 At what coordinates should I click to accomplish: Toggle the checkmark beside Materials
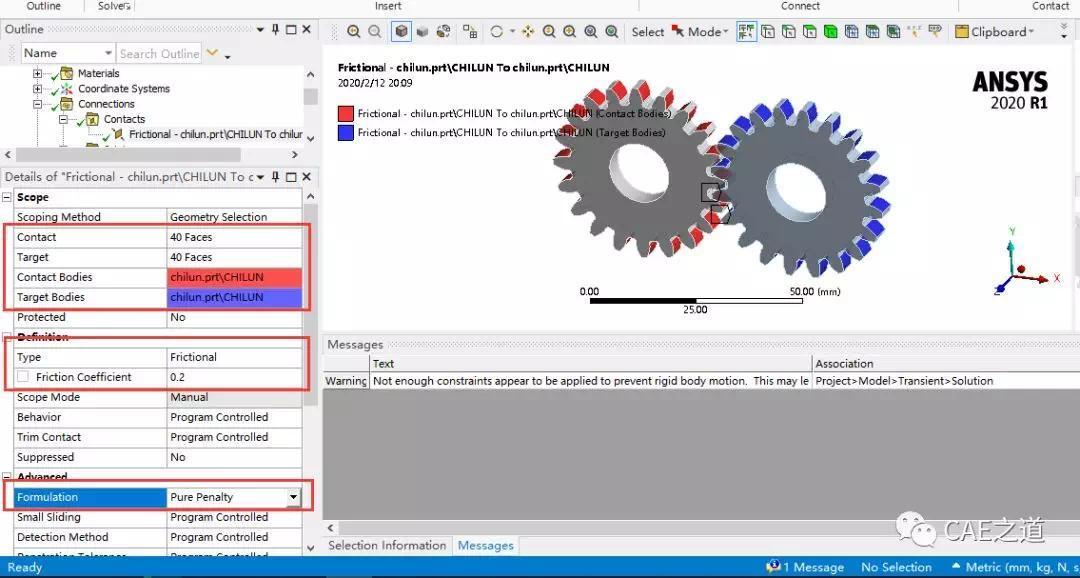tap(53, 74)
